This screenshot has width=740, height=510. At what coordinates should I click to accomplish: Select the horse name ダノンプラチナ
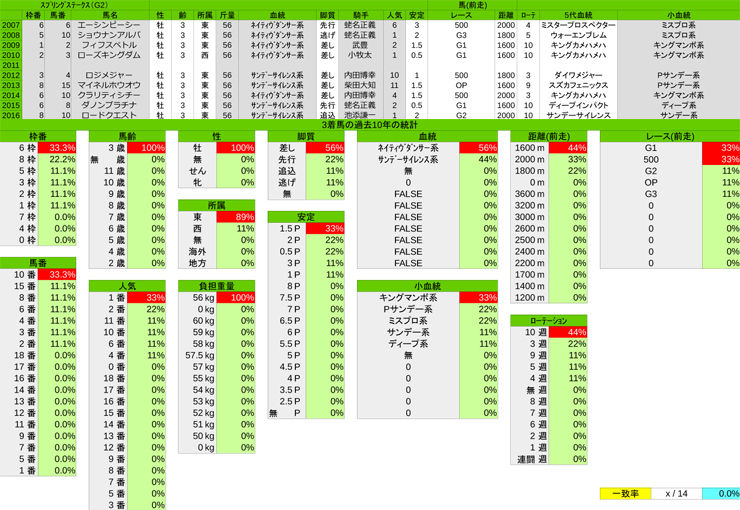(110, 105)
